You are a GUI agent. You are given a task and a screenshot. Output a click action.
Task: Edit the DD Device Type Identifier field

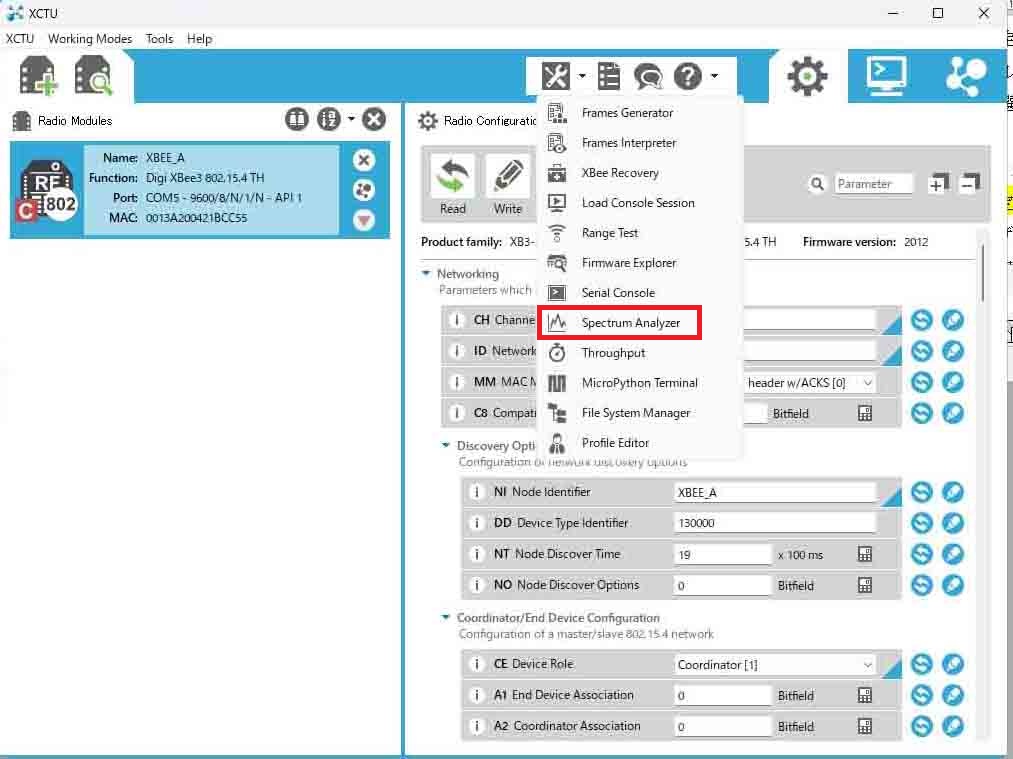[775, 523]
